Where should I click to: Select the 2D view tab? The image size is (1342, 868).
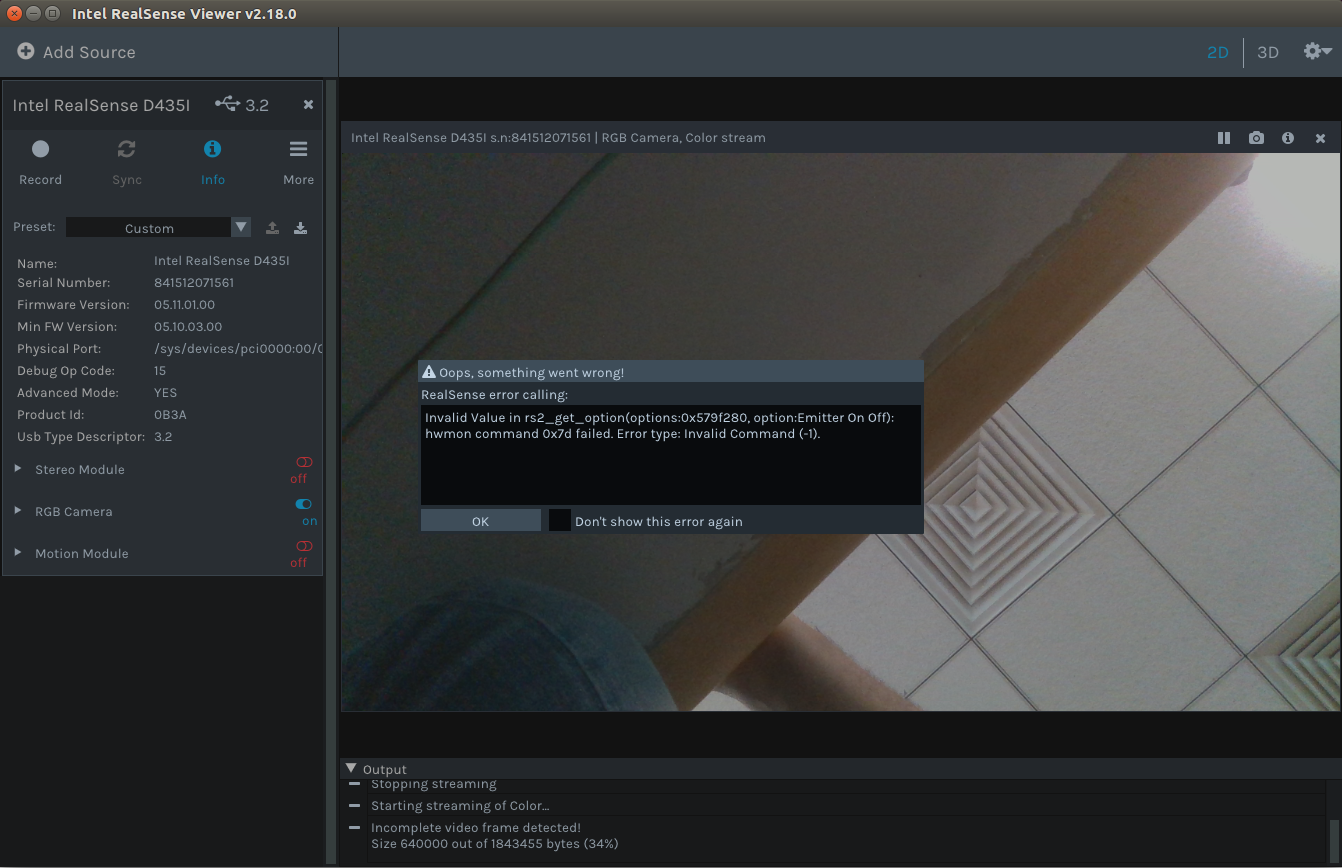[1218, 51]
